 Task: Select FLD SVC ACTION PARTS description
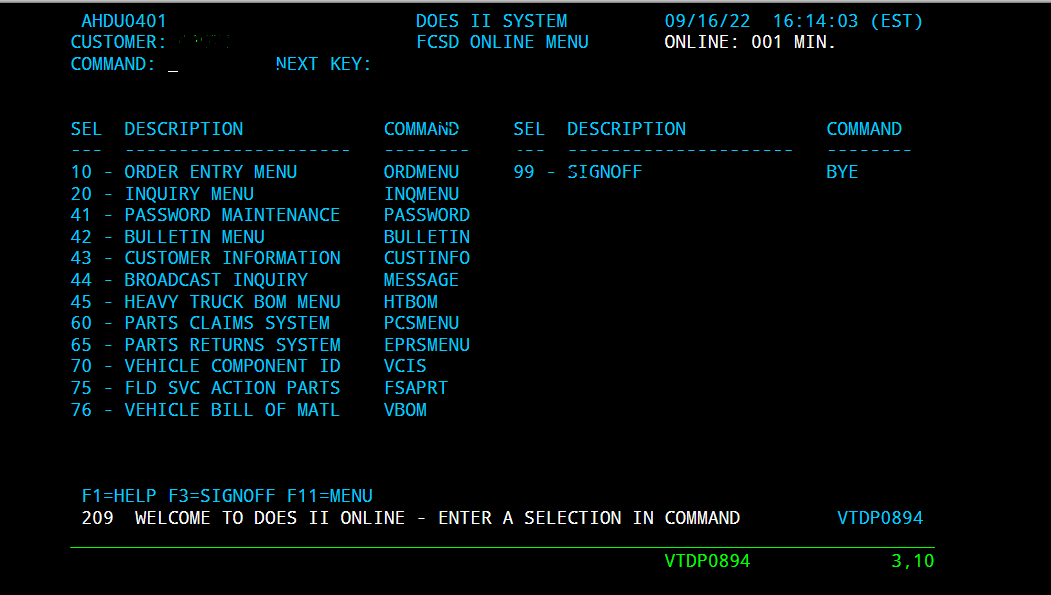coord(232,388)
